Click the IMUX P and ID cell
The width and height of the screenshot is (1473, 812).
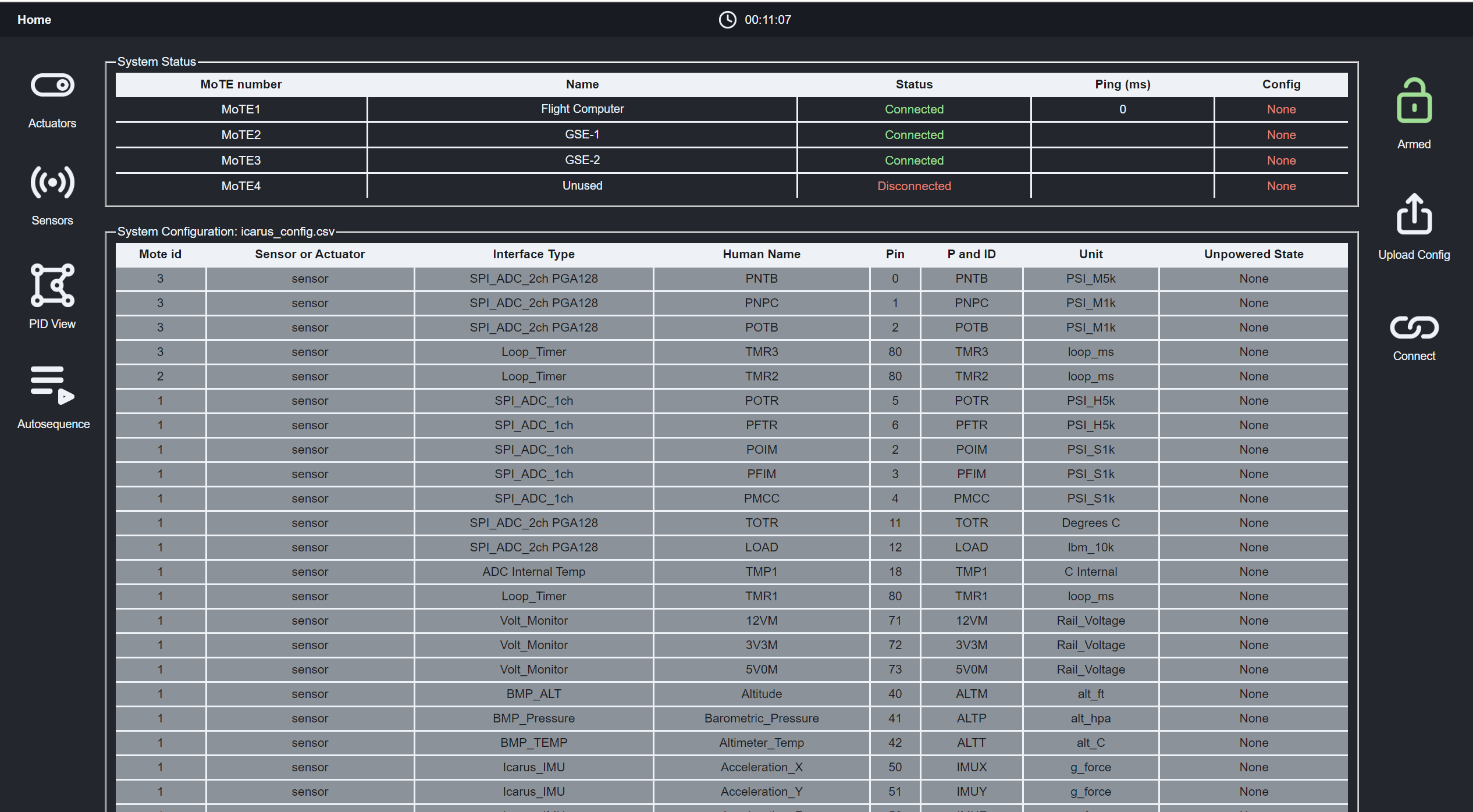coord(972,767)
